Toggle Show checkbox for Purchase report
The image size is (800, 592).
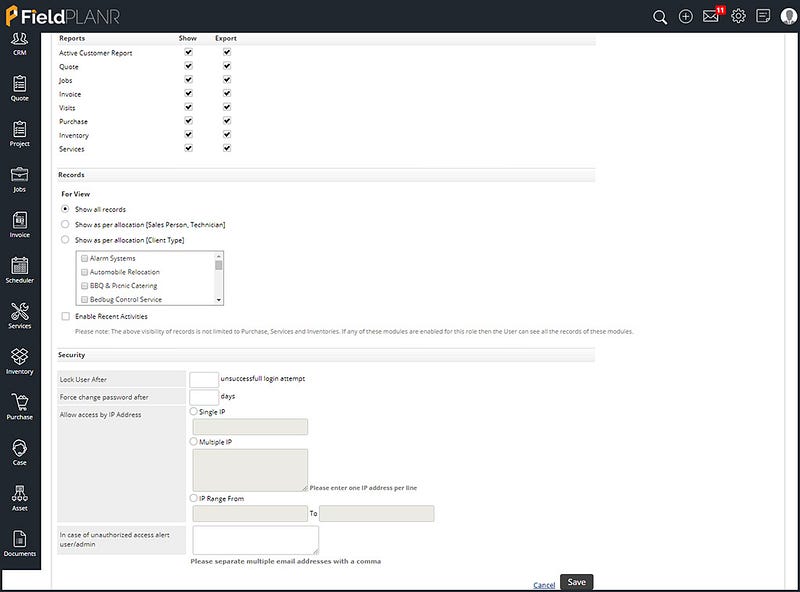(x=188, y=121)
